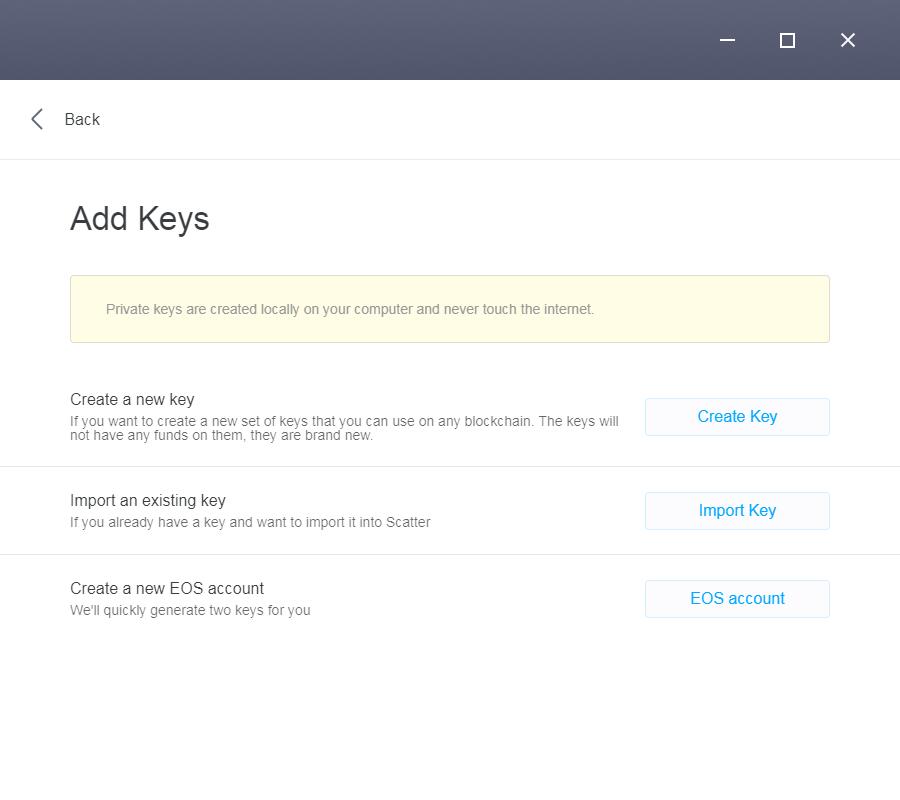
Task: Click the 'import it into Scatter' description text
Action: [249, 522]
